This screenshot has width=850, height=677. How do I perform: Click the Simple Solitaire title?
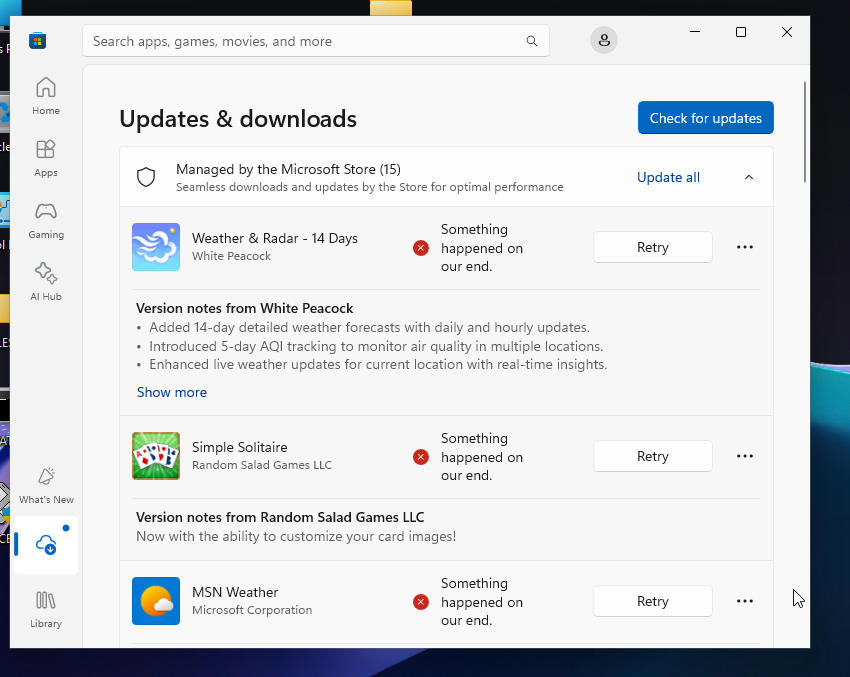[x=240, y=447]
